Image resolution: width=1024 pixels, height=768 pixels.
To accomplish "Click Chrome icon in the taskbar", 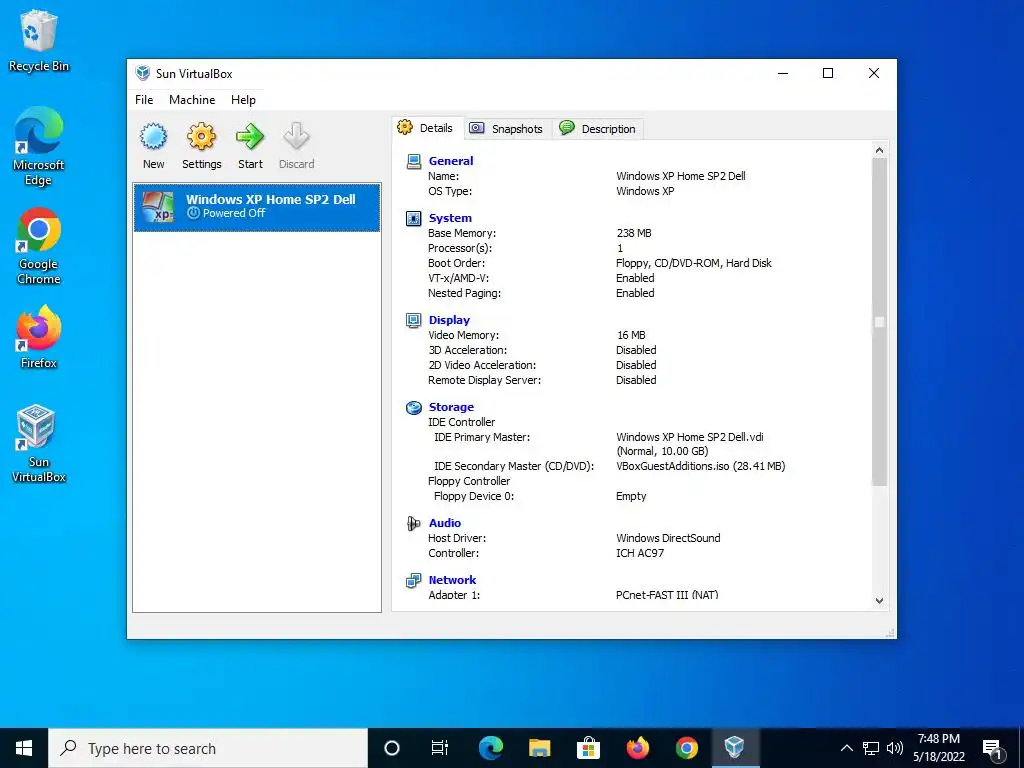I will (686, 748).
